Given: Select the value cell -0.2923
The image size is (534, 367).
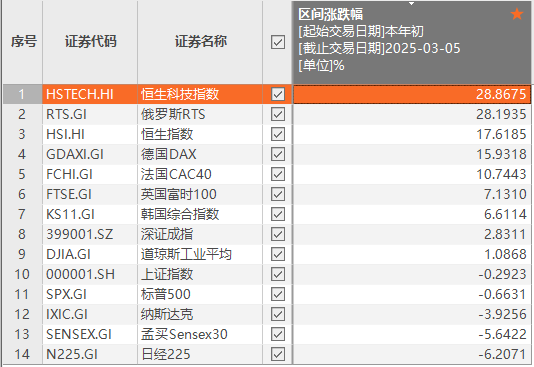Looking at the screenshot, I should click(x=412, y=274).
